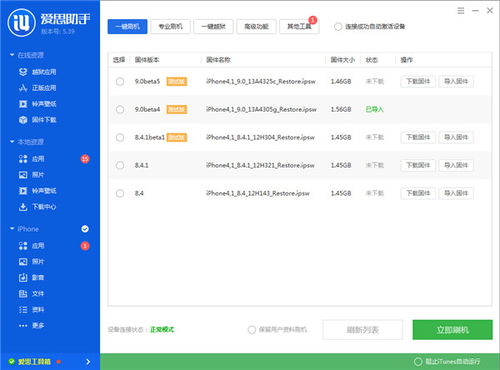Screen dimensions: 500x370
Task: Click 下载固件 for 8.4.1beta1
Action: tap(418, 137)
